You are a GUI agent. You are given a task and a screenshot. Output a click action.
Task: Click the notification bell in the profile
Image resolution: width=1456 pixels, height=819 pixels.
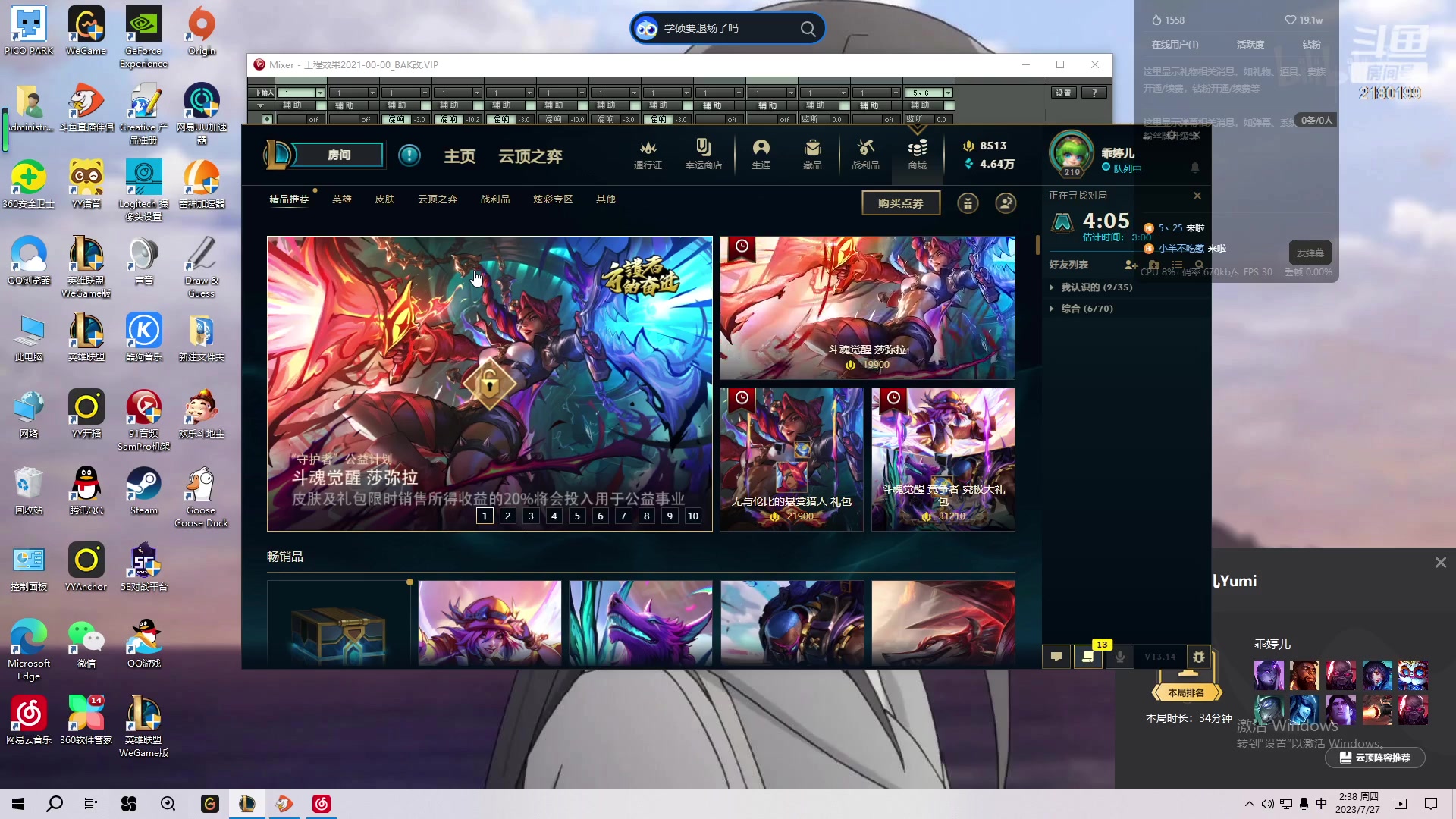1195,167
